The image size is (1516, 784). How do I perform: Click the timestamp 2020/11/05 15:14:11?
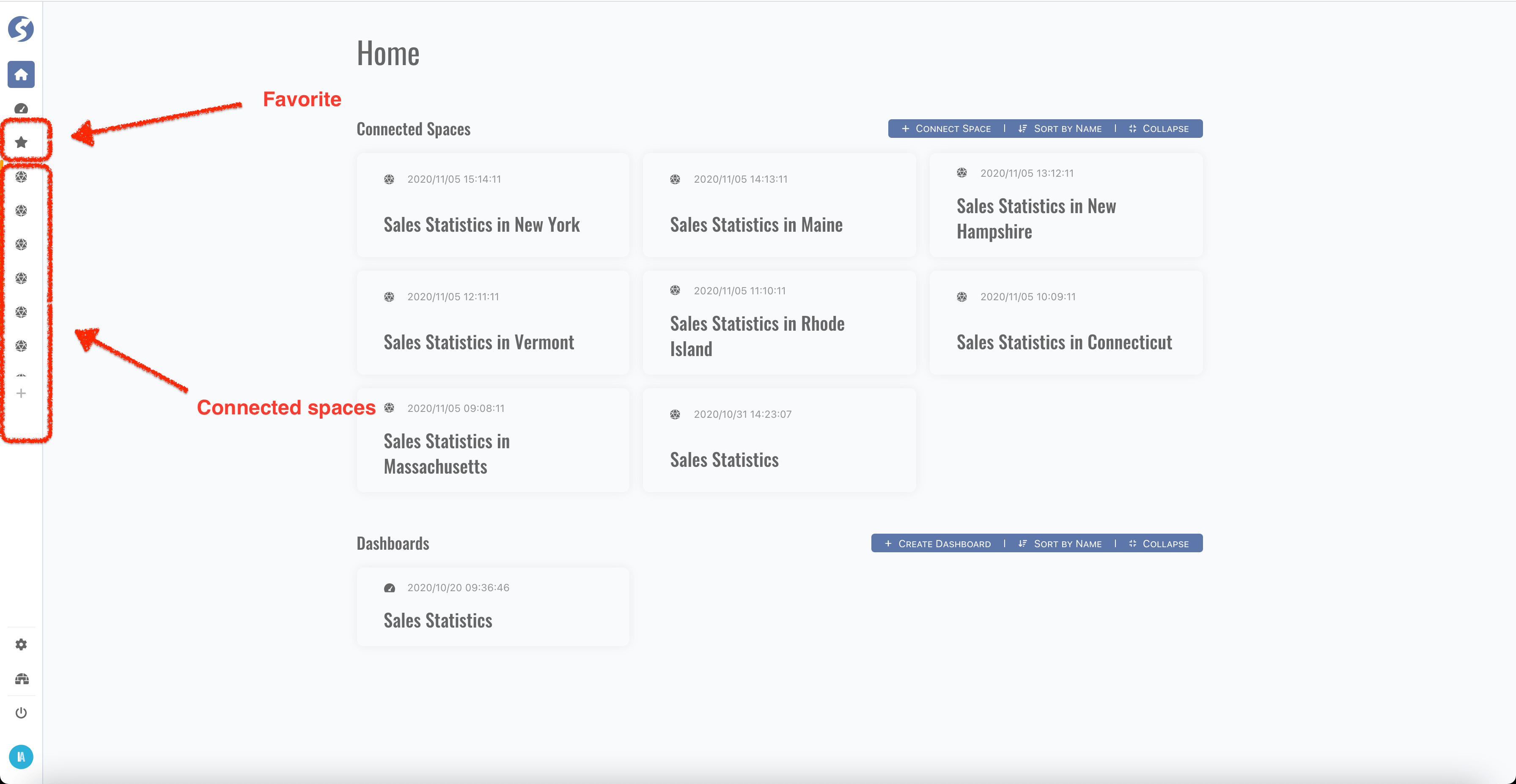click(x=454, y=179)
